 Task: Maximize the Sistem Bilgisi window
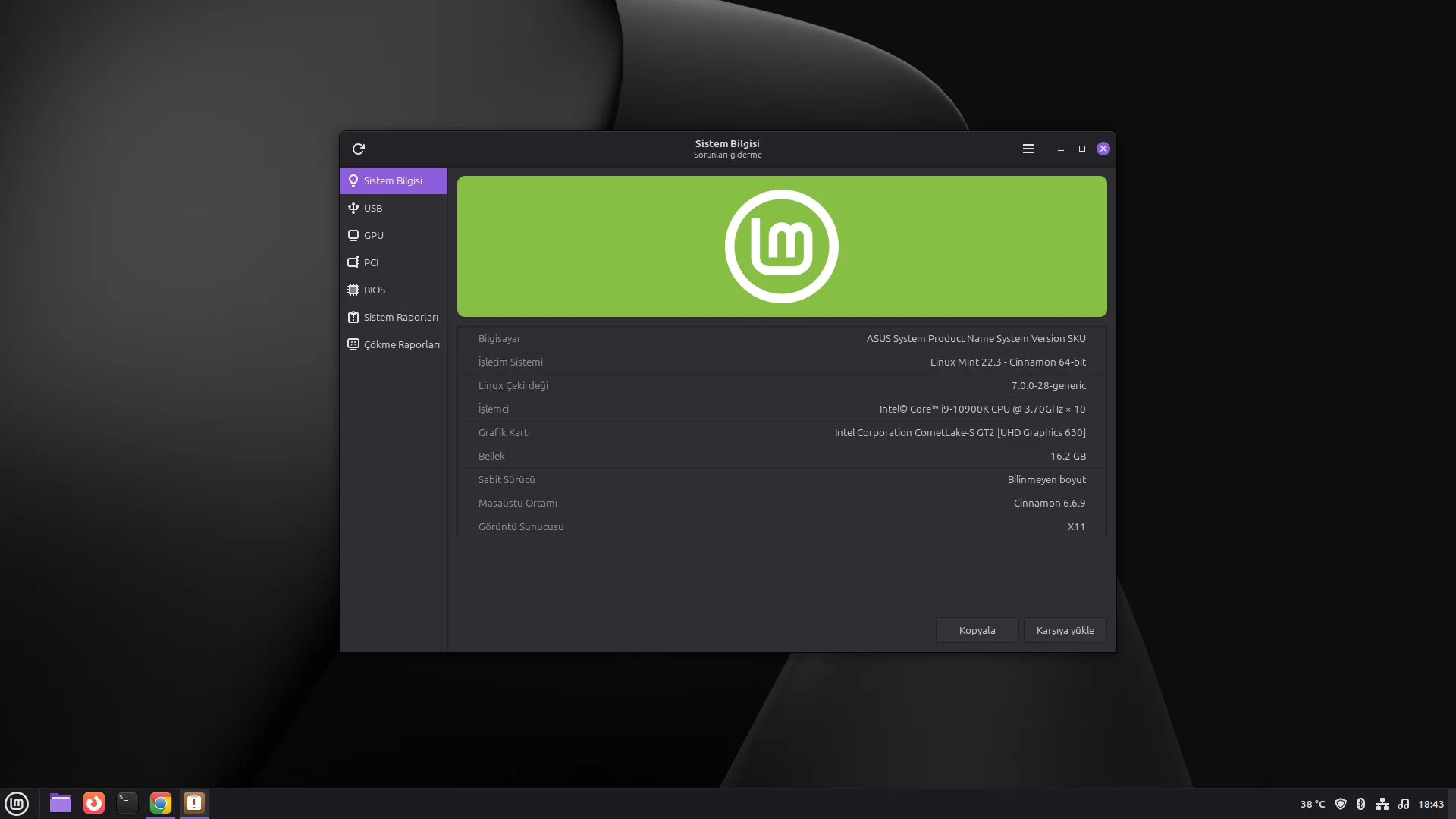(1082, 149)
